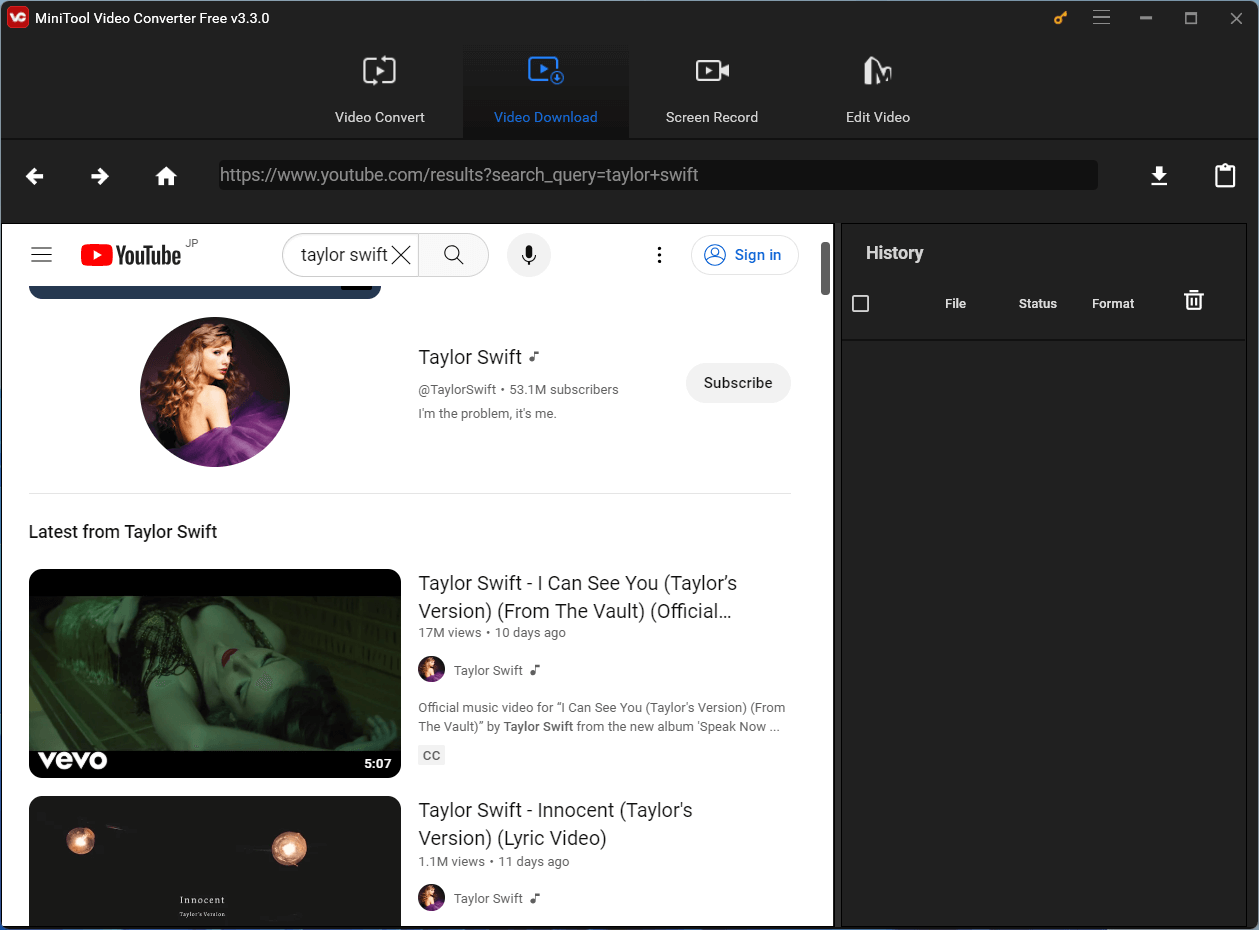This screenshot has width=1259, height=930.
Task: Open the Video Convert tab
Action: tap(379, 92)
